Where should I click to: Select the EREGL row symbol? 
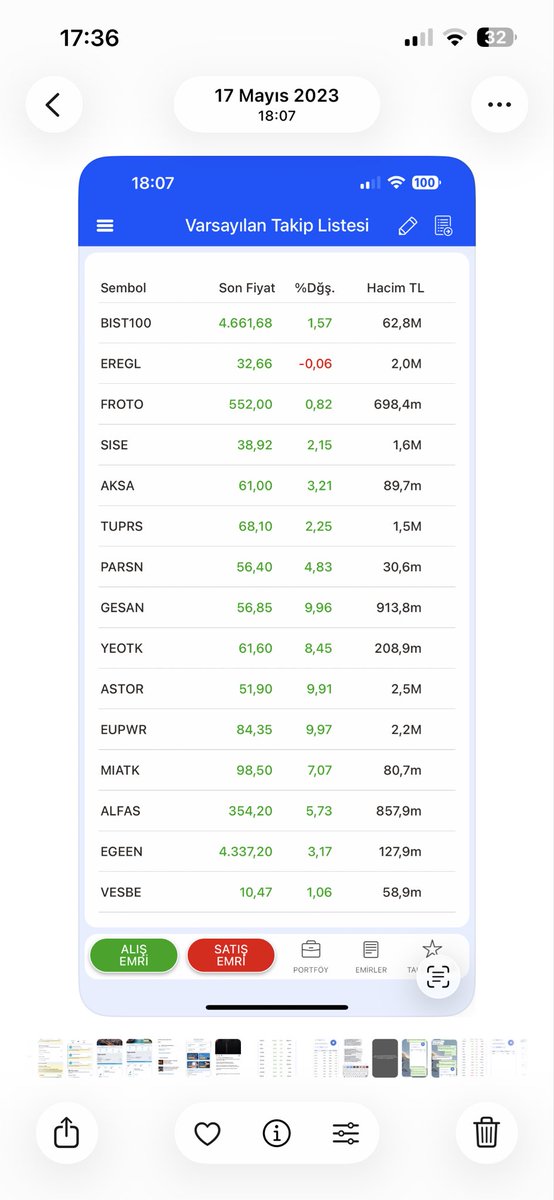[x=121, y=364]
